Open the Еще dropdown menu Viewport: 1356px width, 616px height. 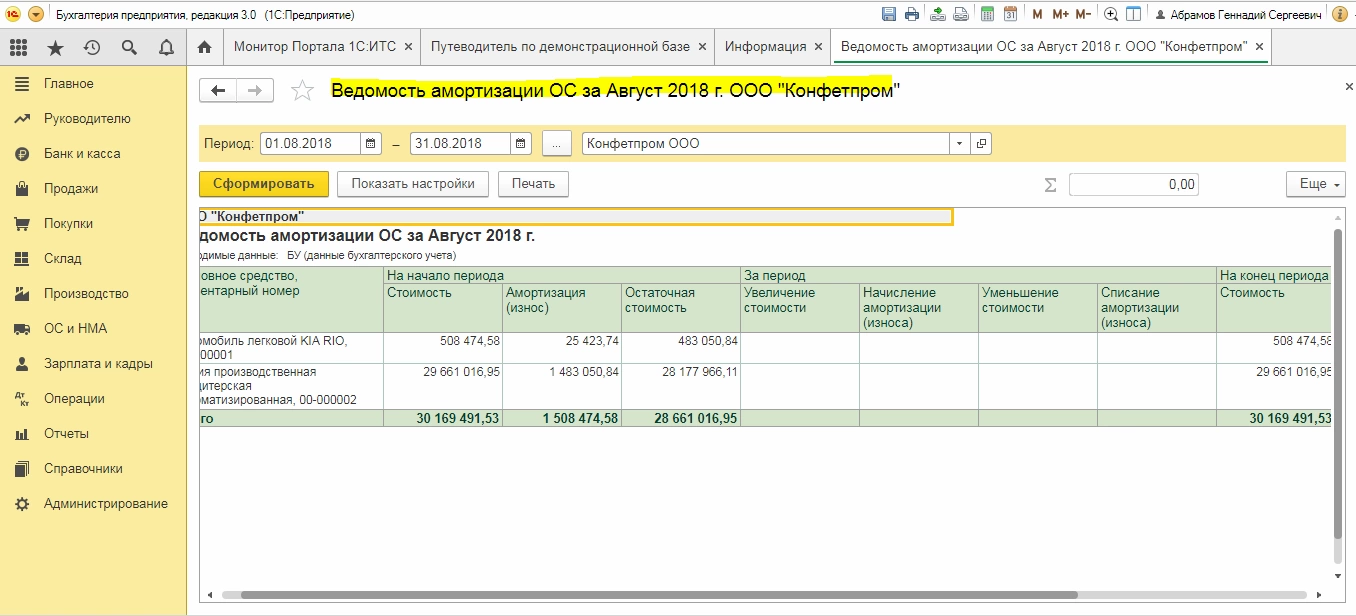[x=1315, y=184]
